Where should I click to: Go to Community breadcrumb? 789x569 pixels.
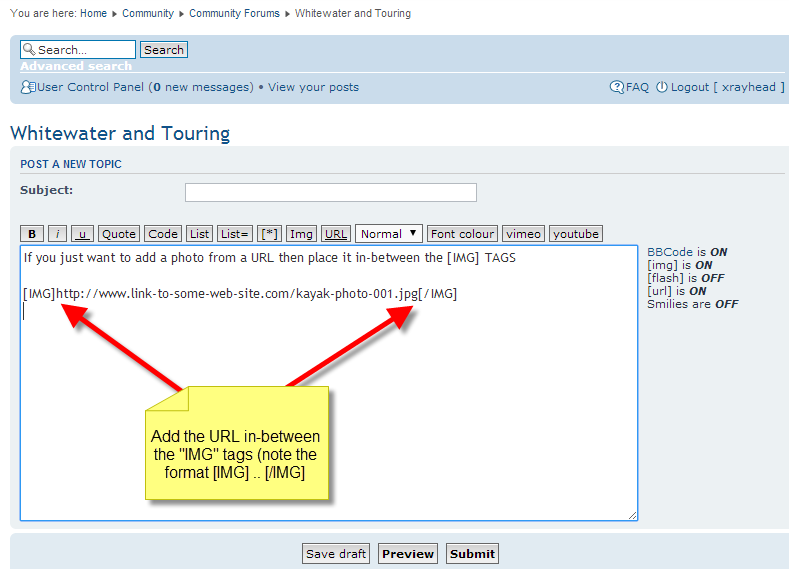[x=148, y=13]
